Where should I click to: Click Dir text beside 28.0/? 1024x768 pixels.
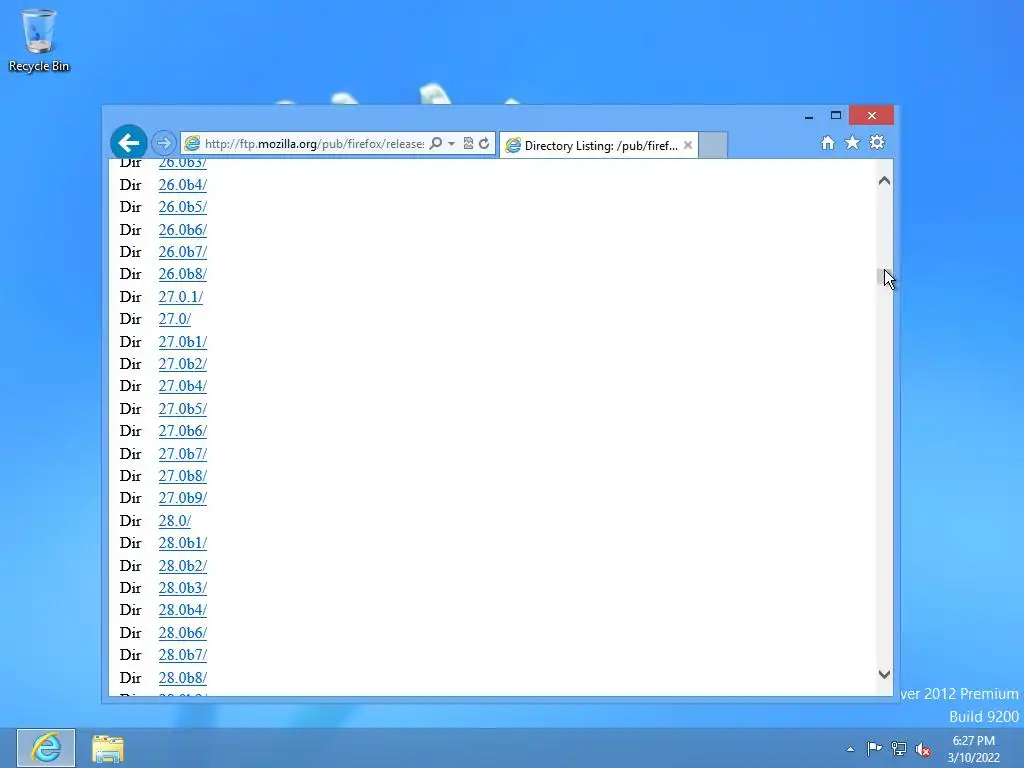pos(131,521)
